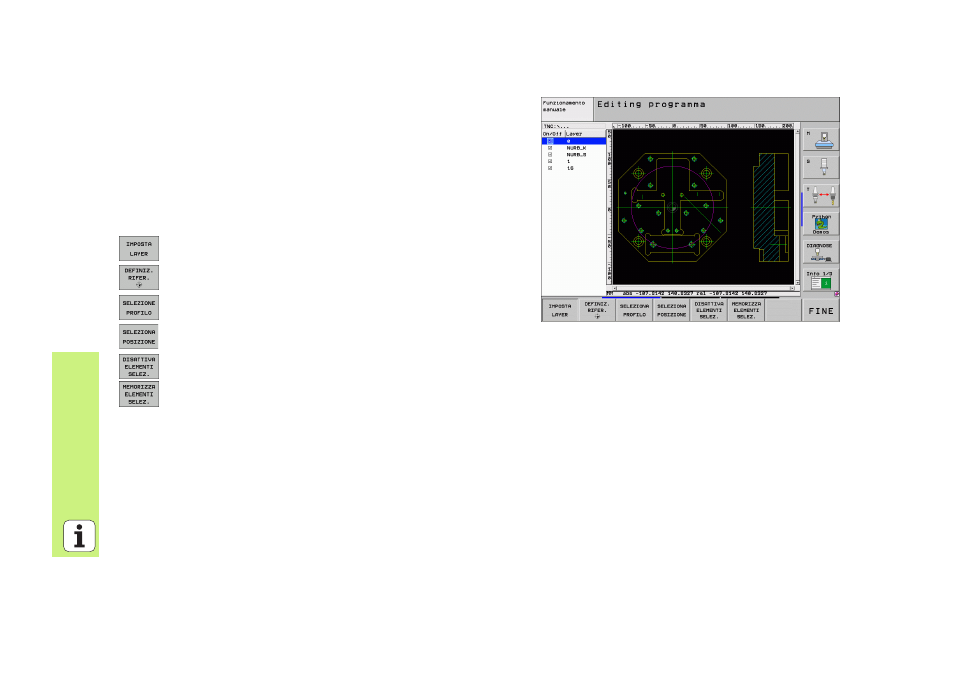Click the S spindle icon button
The image size is (954, 676).
pos(821,167)
